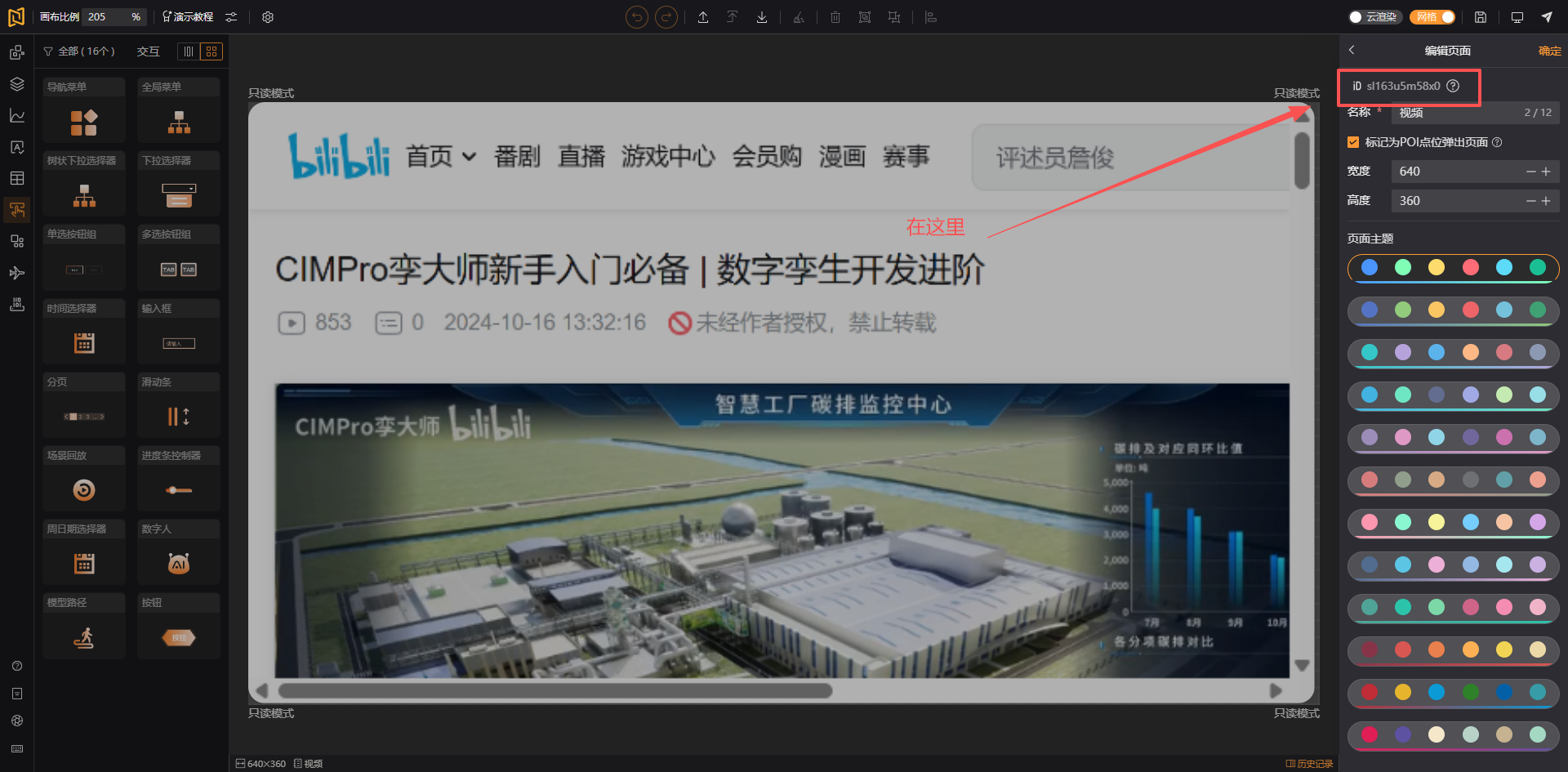Click the preview's vertical scrollbar thumb
The image size is (1568, 772).
[x=1302, y=160]
